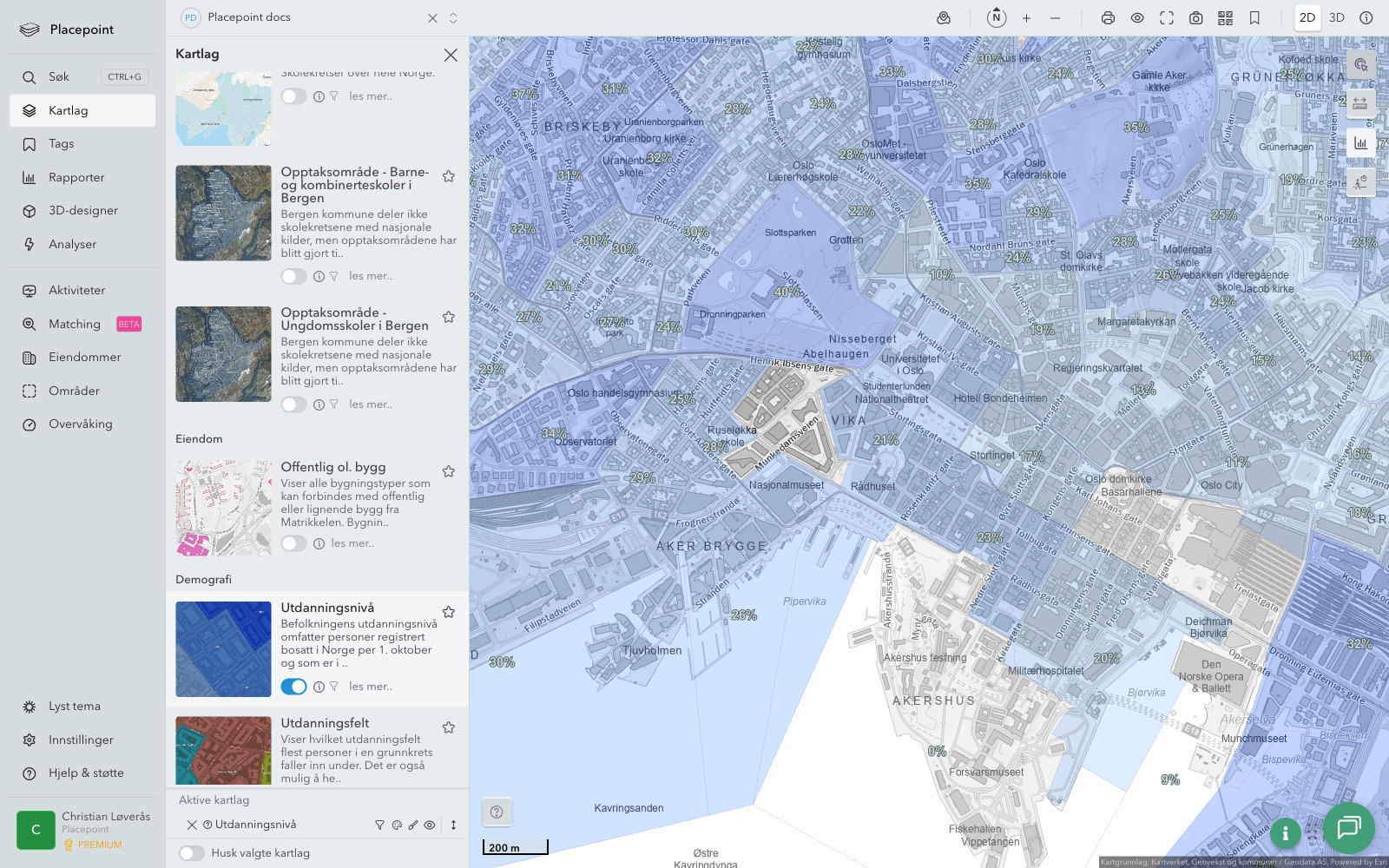Enable Husk valgte kartlag switch
The height and width of the screenshot is (868, 1389).
pyautogui.click(x=192, y=853)
